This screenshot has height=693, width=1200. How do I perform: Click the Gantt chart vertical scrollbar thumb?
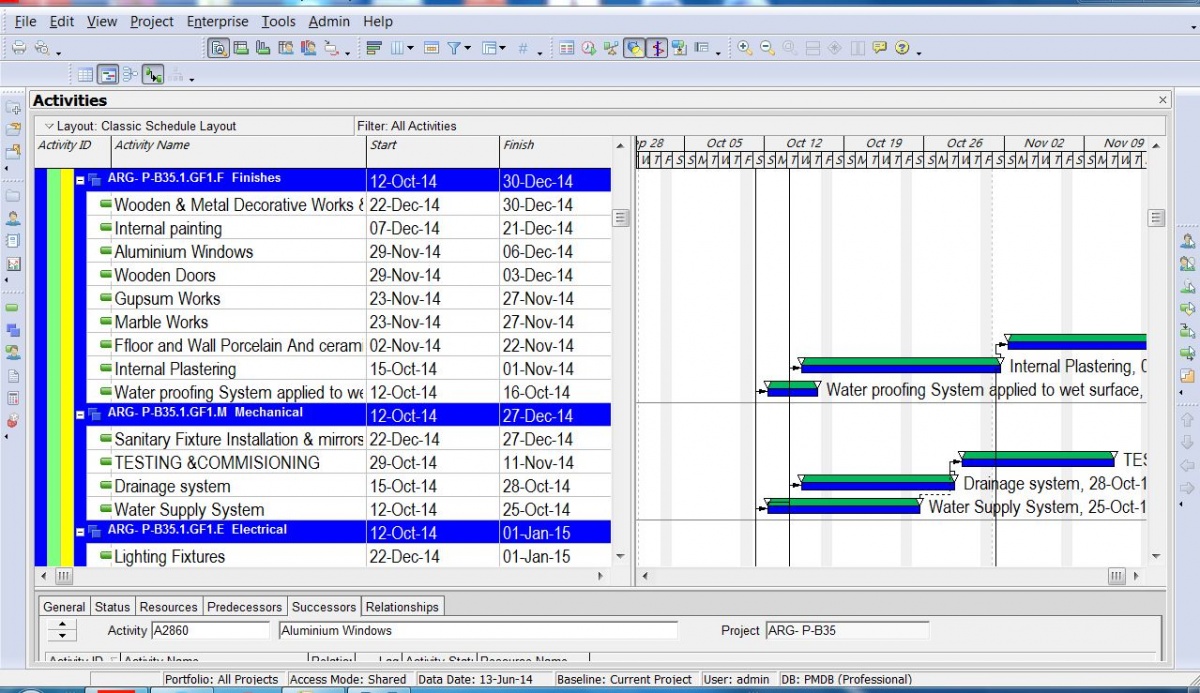[1156, 218]
